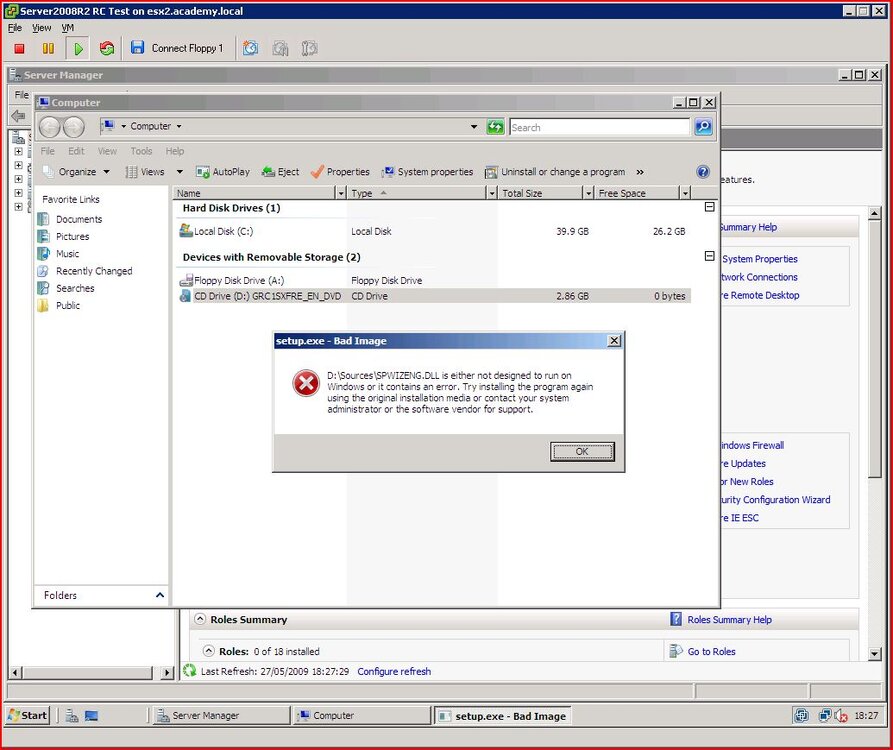893x750 pixels.
Task: Collapse Devices with Removable Storage group
Action: click(710, 256)
